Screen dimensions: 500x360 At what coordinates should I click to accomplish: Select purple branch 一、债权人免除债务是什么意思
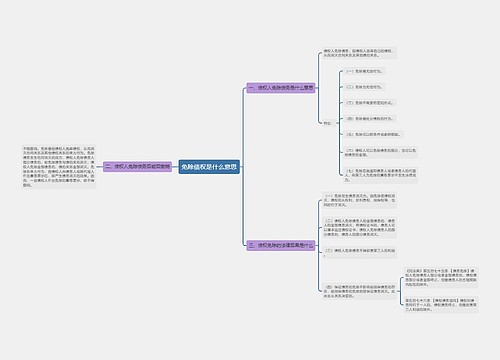(281, 88)
